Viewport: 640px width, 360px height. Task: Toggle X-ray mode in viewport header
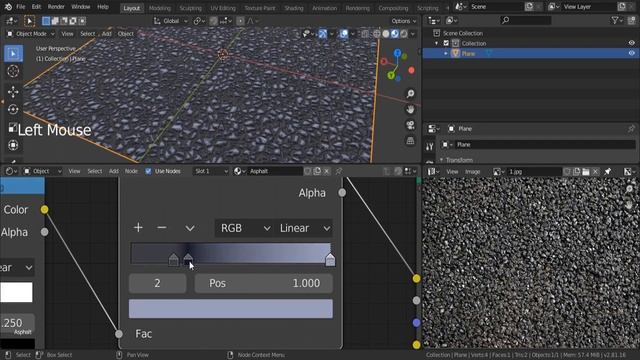click(x=365, y=34)
